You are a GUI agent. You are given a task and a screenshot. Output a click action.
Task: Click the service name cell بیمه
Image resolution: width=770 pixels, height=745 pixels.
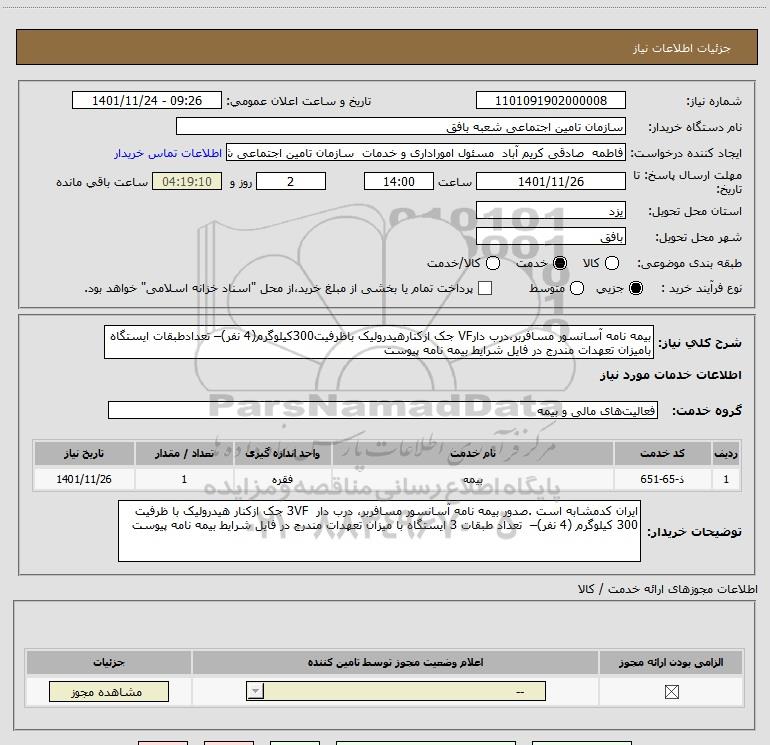[x=472, y=479]
